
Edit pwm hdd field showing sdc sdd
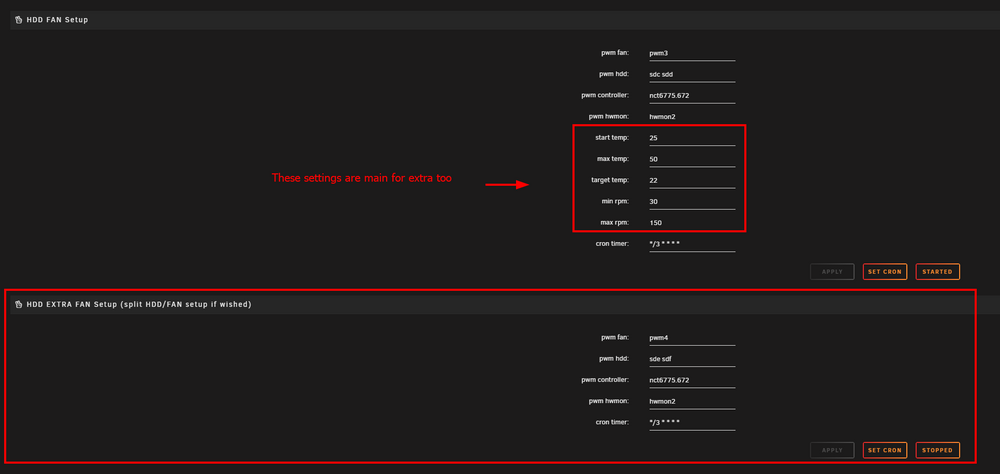(692, 74)
